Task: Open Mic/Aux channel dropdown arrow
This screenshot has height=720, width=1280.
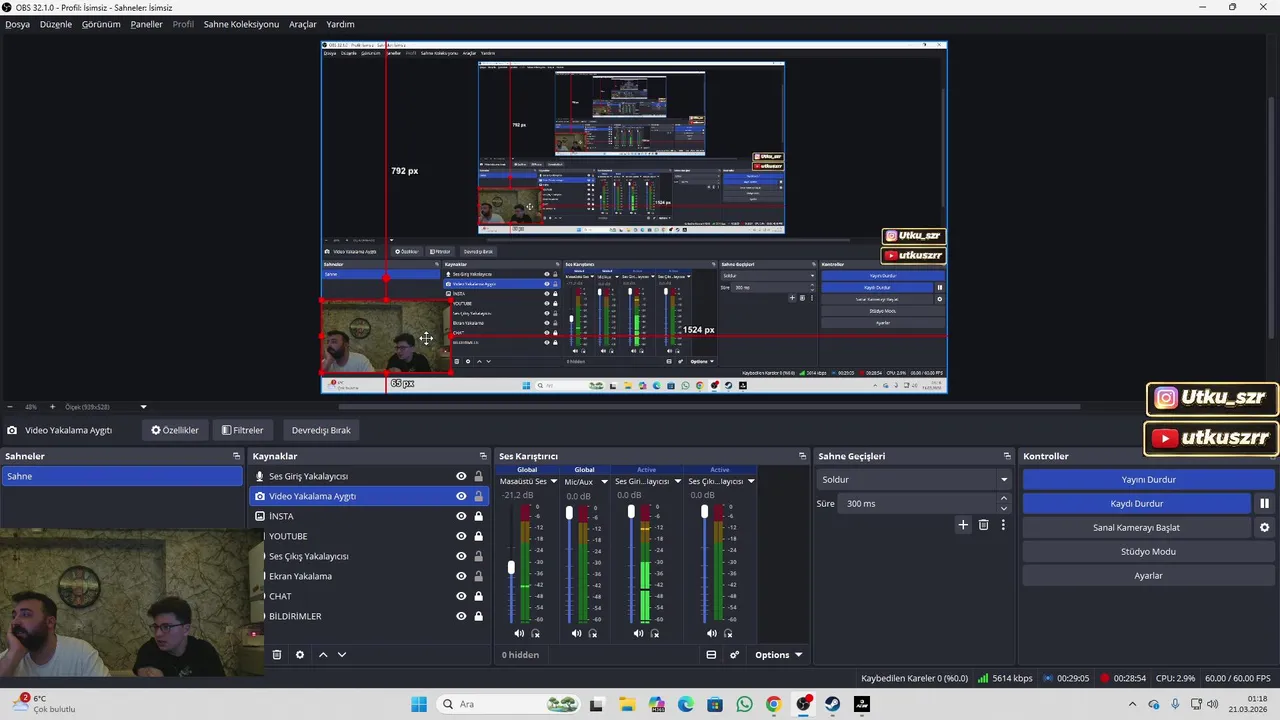Action: coord(604,481)
